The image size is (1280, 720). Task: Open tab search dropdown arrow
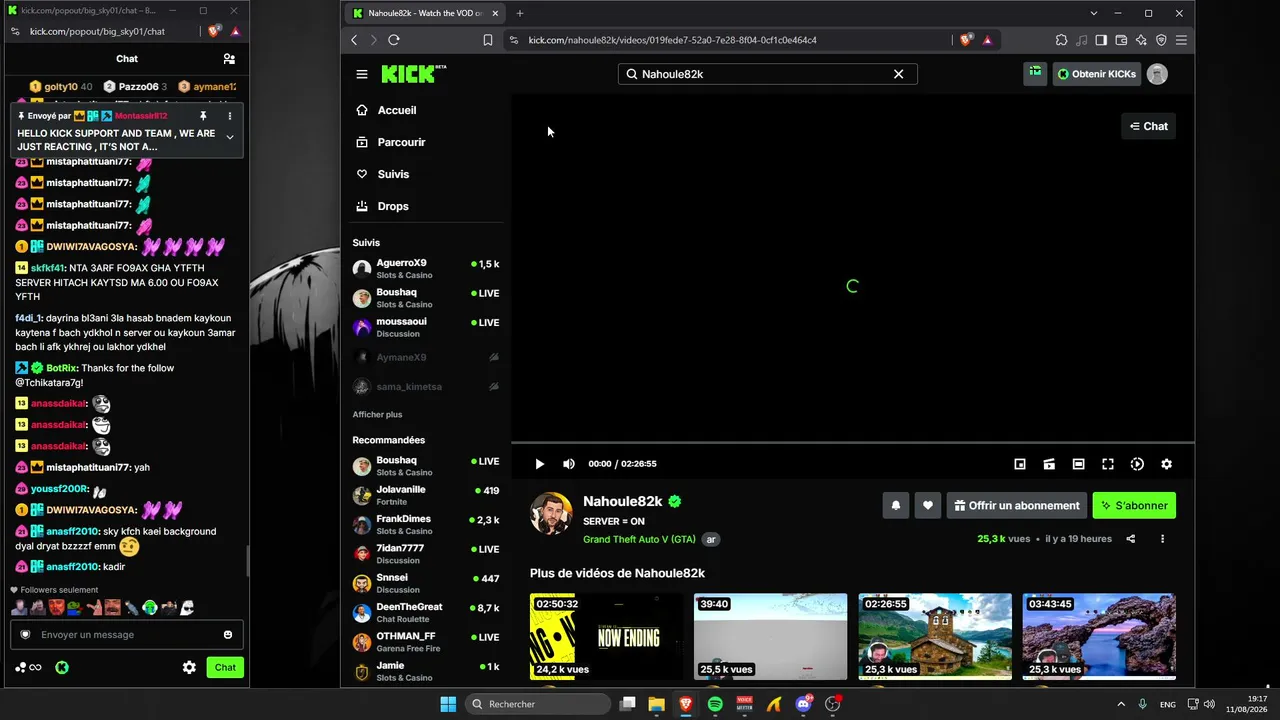pos(1094,13)
